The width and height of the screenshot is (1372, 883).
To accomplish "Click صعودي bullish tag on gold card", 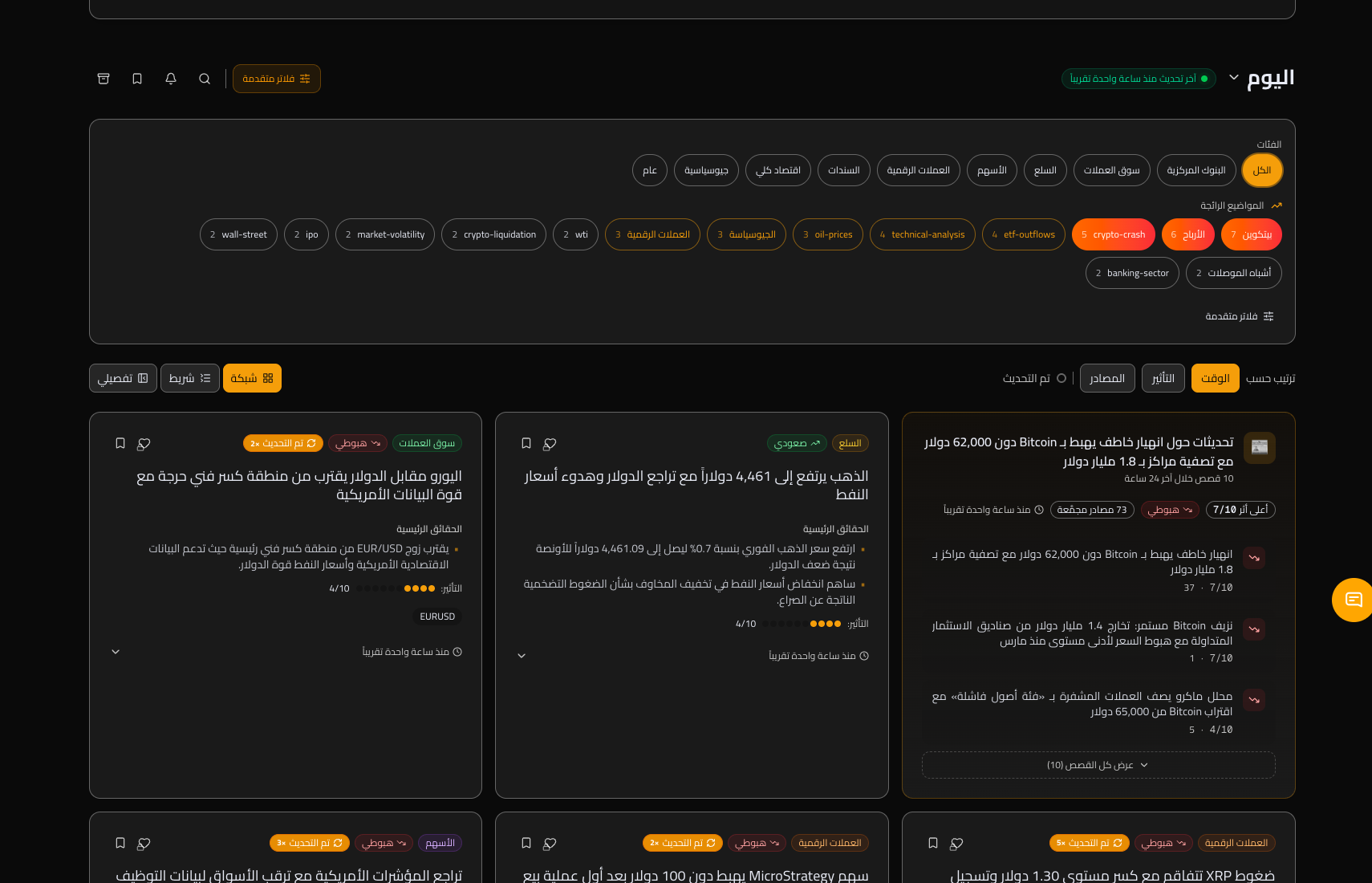I will coord(798,443).
